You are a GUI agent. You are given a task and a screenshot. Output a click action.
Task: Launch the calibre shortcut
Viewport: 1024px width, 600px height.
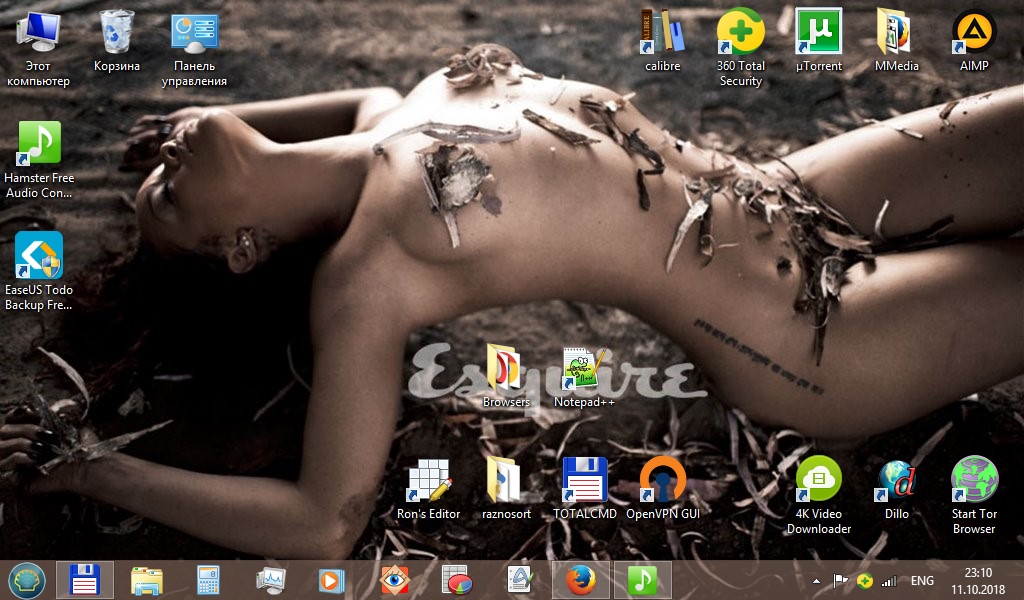(x=662, y=40)
